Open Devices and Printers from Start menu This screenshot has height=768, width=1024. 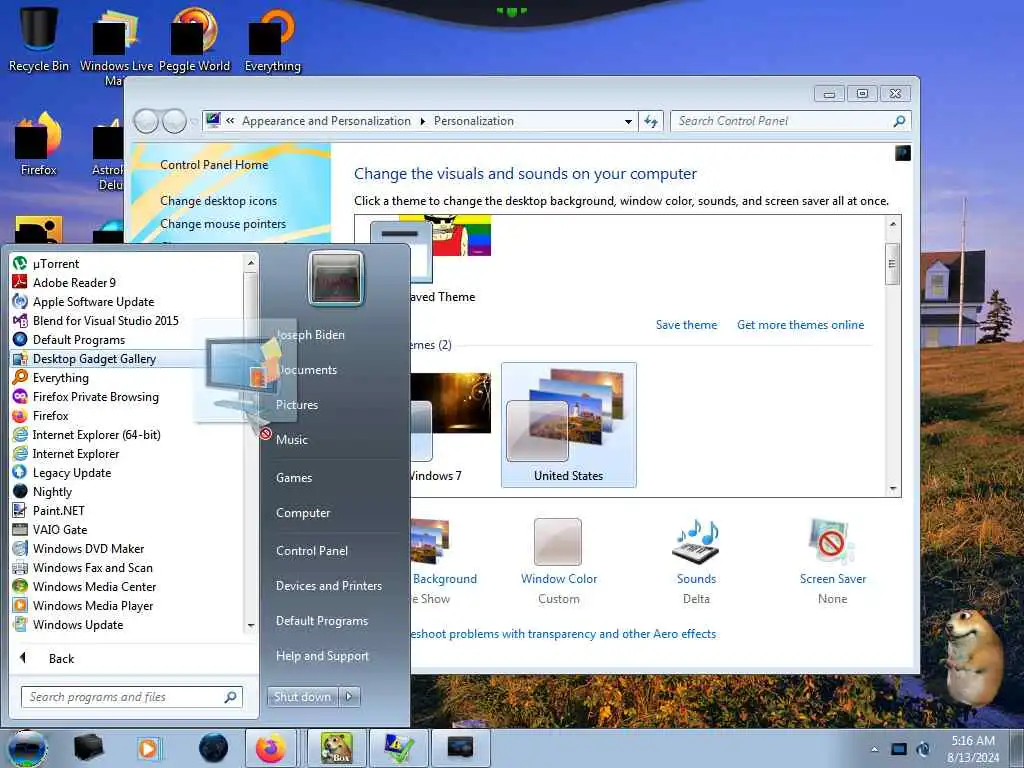(x=328, y=586)
